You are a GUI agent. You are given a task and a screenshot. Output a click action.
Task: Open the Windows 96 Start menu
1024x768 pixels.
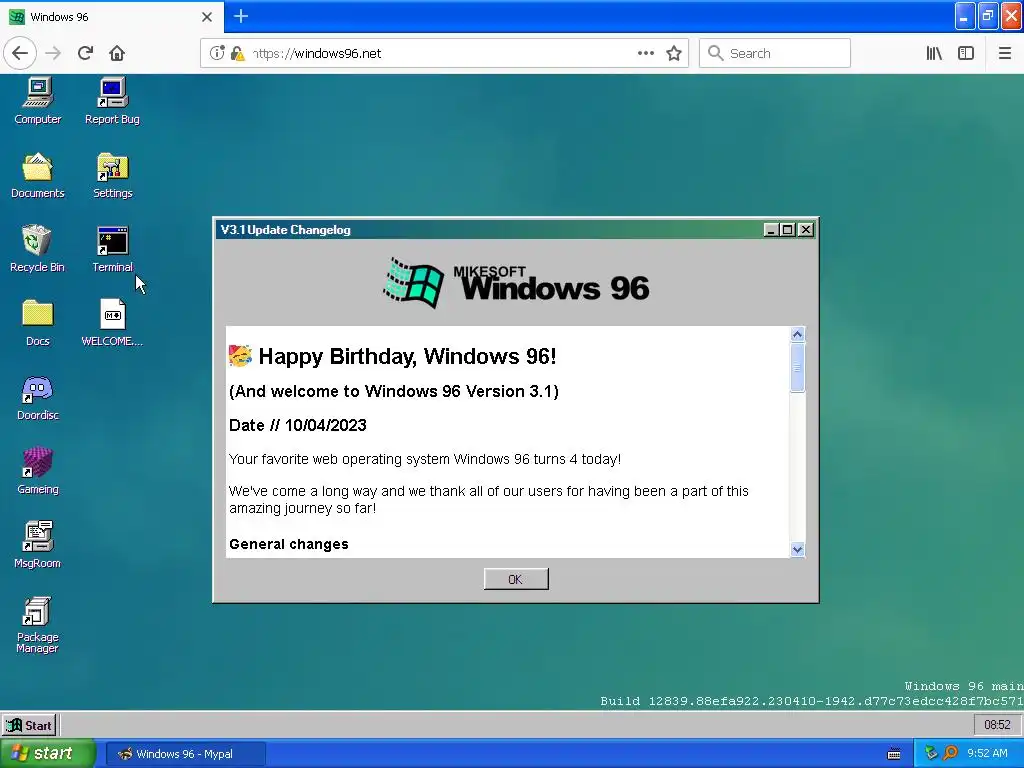(x=29, y=726)
